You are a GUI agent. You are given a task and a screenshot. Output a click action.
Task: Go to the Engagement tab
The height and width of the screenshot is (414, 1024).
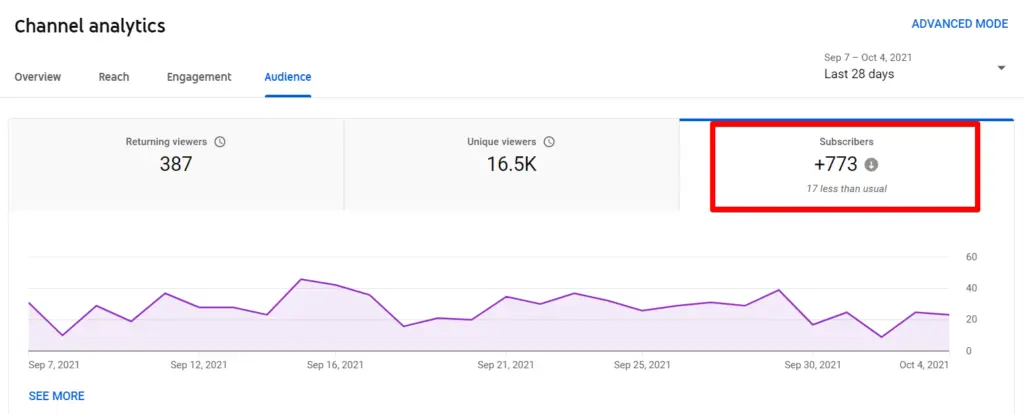199,77
